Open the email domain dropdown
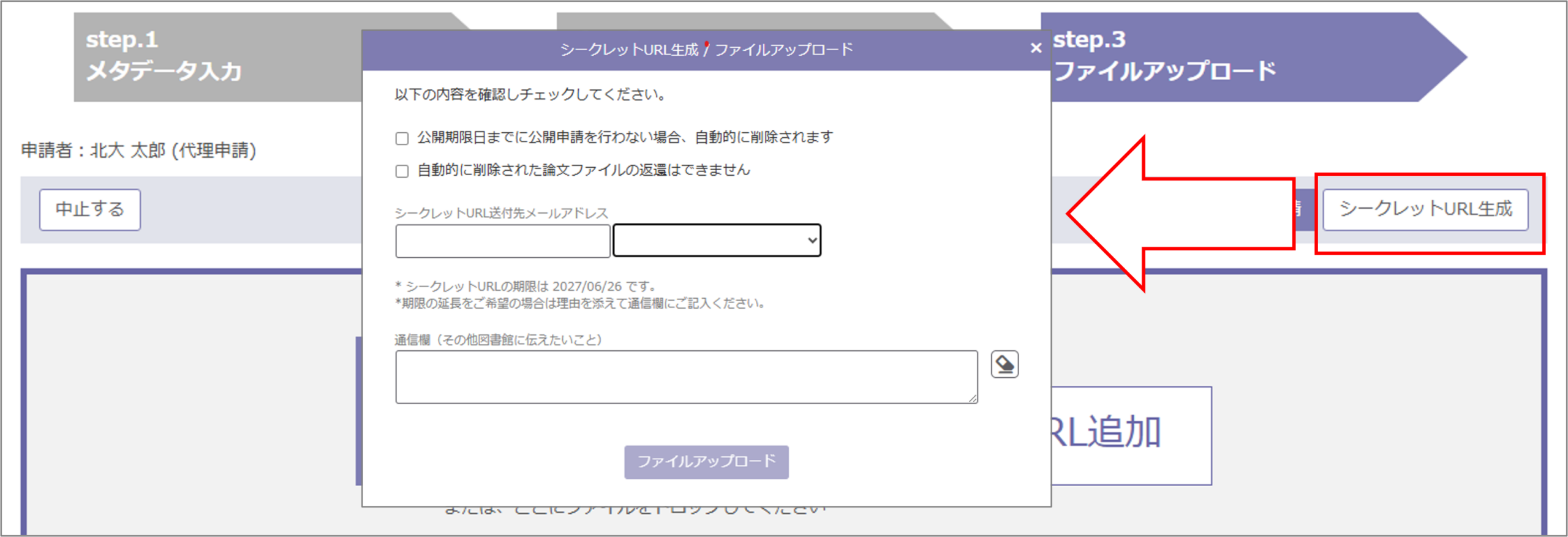This screenshot has width=1568, height=537. pyautogui.click(x=717, y=240)
